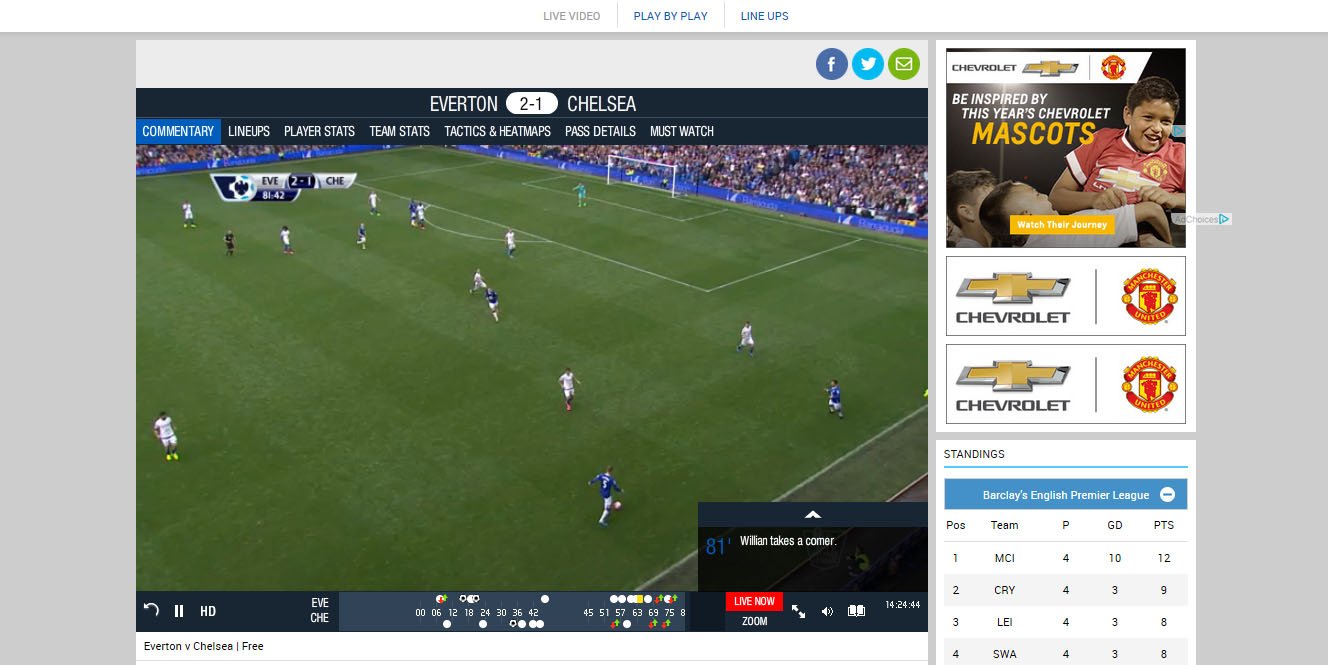Screen dimensions: 1328x665
Task: Mute the video volume speaker icon
Action: [827, 611]
